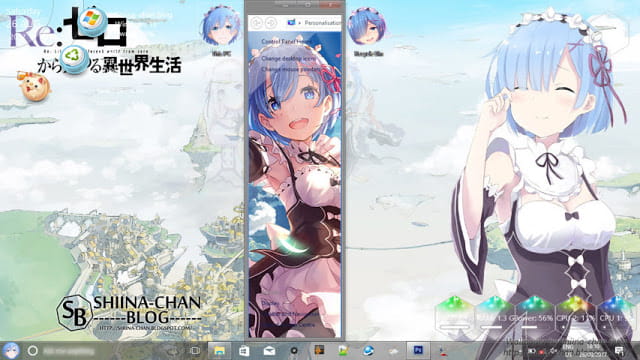
Task: Click the Windows logo bubble shortcut
Action: 93,20
